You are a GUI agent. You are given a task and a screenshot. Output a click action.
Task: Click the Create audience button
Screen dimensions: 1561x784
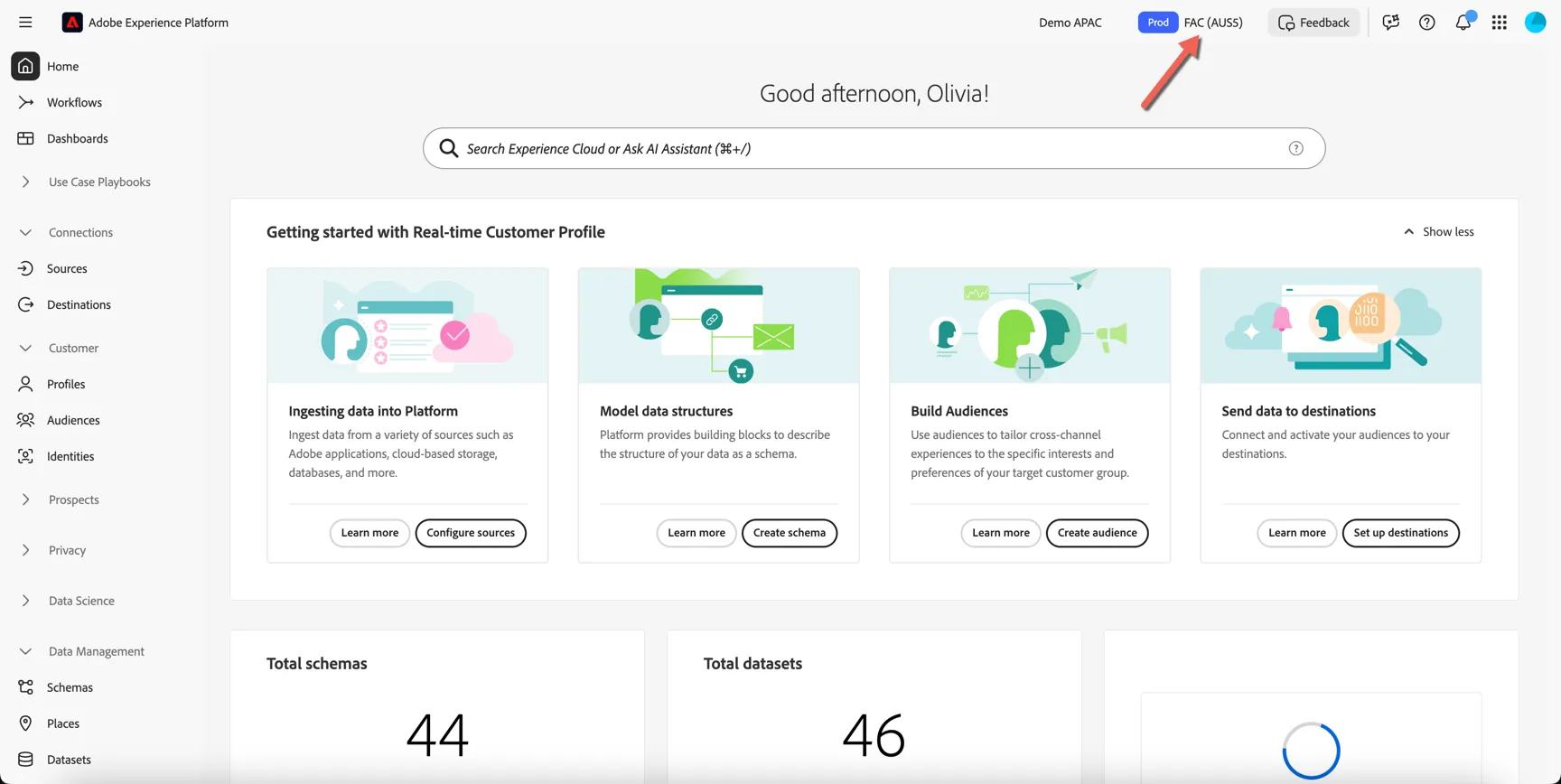pos(1098,533)
